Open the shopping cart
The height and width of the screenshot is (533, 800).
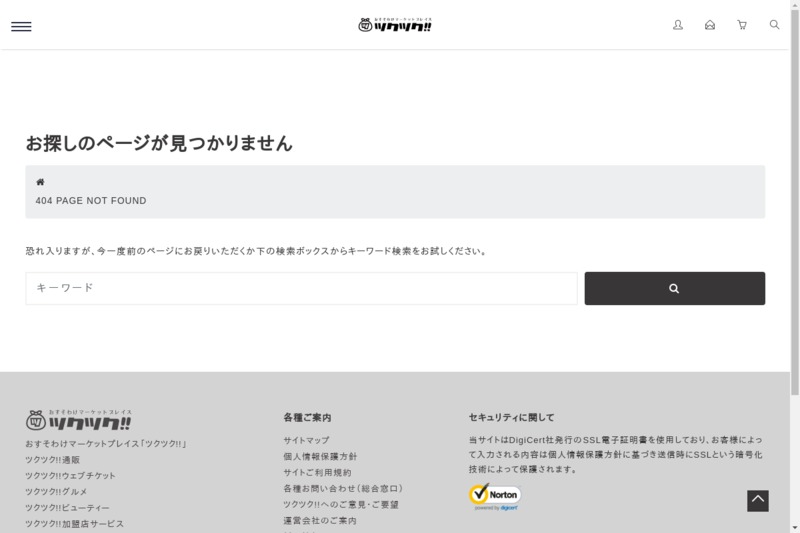click(742, 25)
